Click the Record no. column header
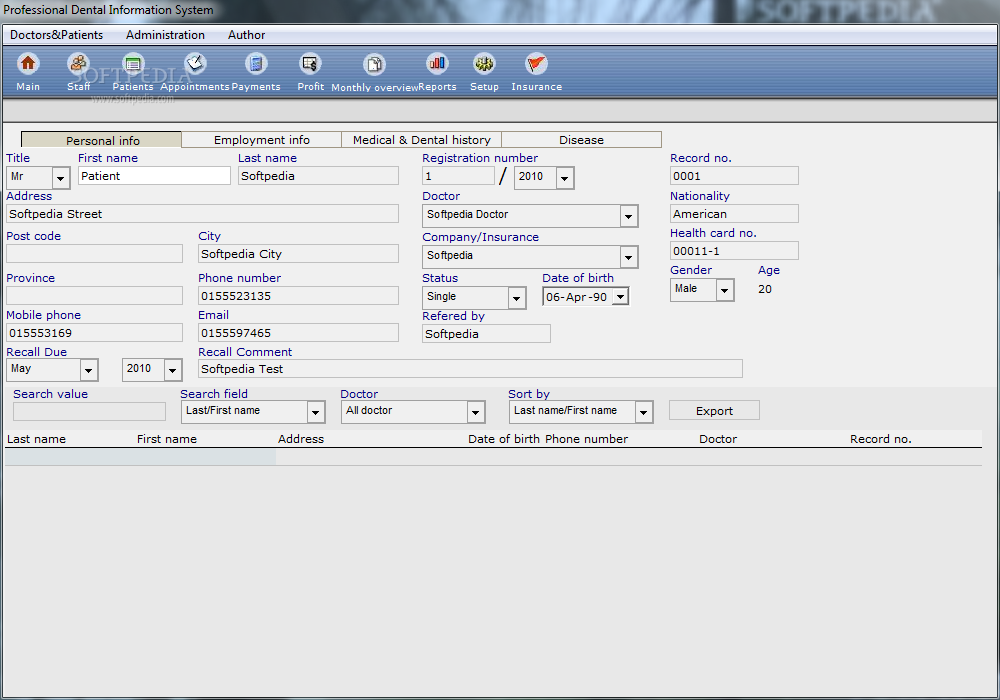This screenshot has width=1000, height=700. tap(880, 439)
